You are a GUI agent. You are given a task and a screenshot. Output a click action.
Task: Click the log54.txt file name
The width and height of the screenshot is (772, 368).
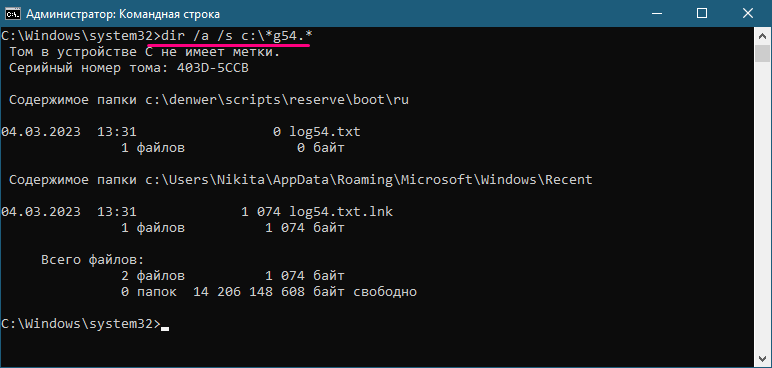coord(324,132)
